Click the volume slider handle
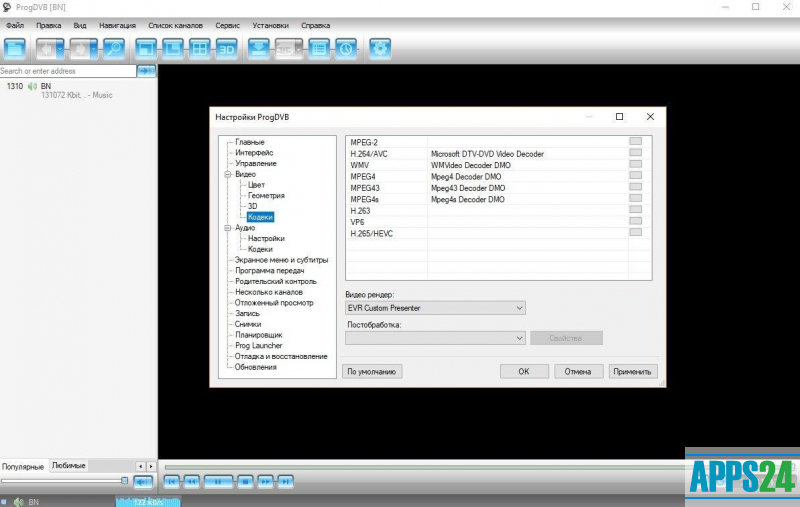This screenshot has width=800, height=507. point(124,481)
